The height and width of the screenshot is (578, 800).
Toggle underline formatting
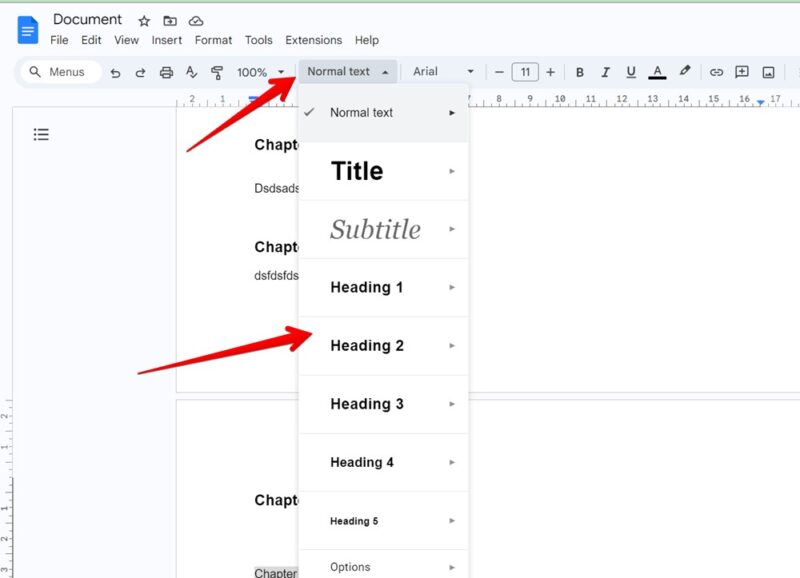pos(631,71)
